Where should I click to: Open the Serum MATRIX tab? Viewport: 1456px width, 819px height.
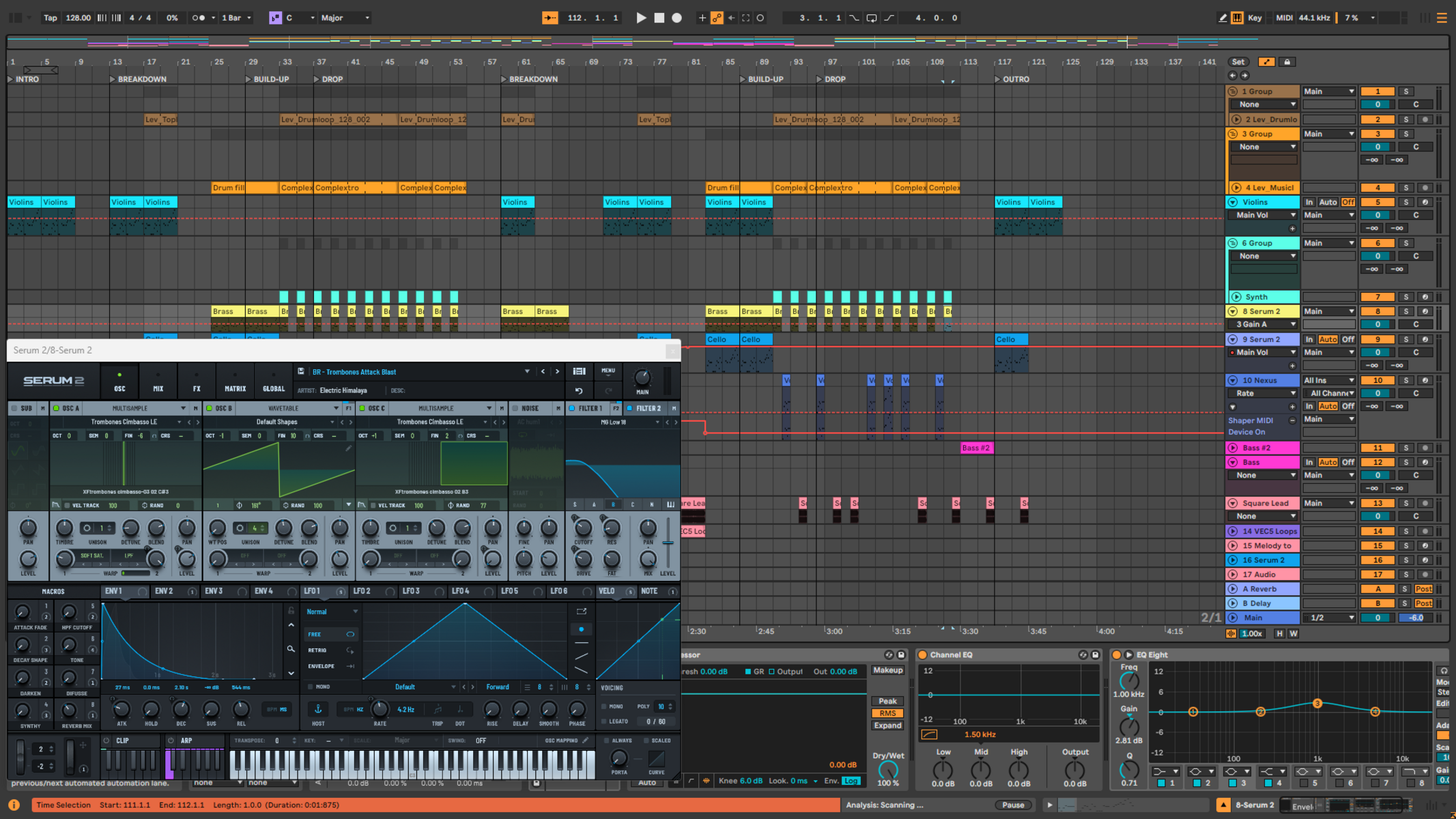point(235,382)
